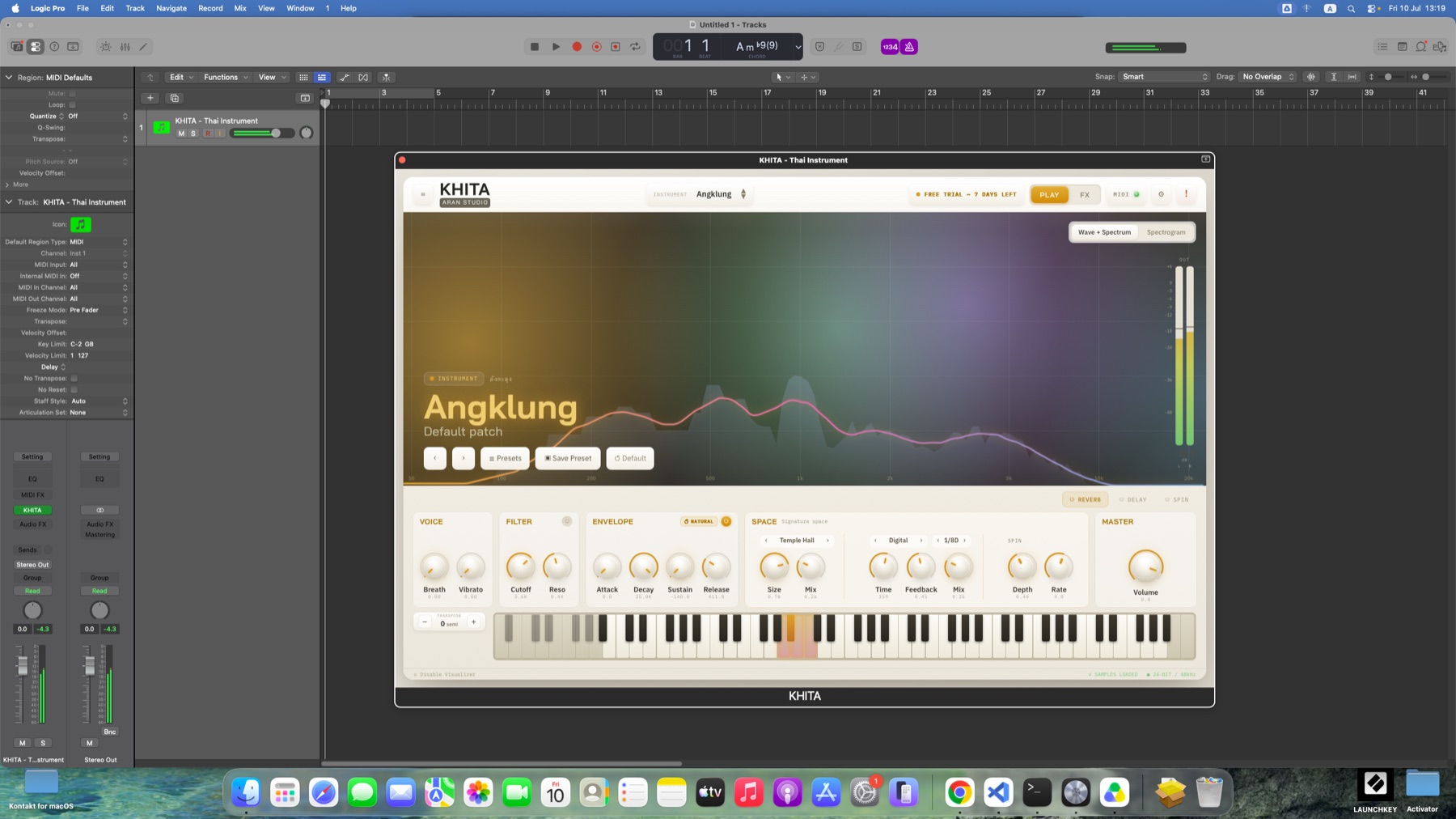
Task: Check the Loop checkbox in Region inspector
Action: pyautogui.click(x=72, y=105)
